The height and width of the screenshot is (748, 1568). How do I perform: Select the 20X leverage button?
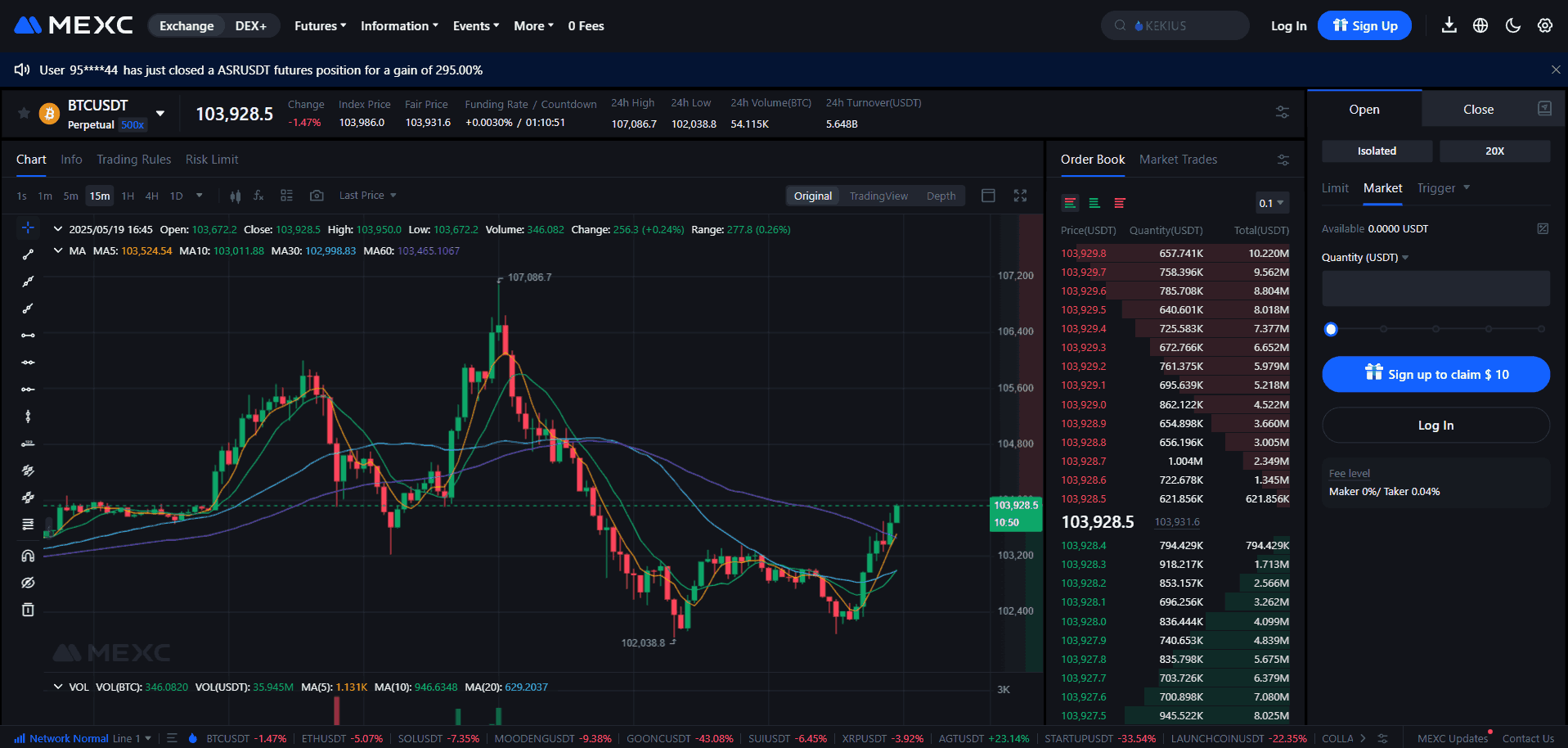coord(1494,151)
